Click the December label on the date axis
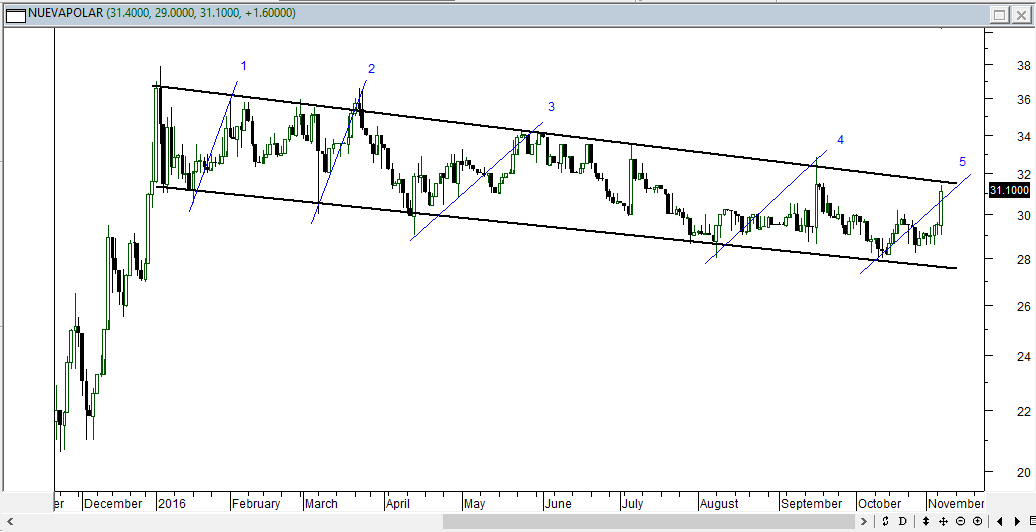This screenshot has width=1036, height=532. (x=114, y=504)
